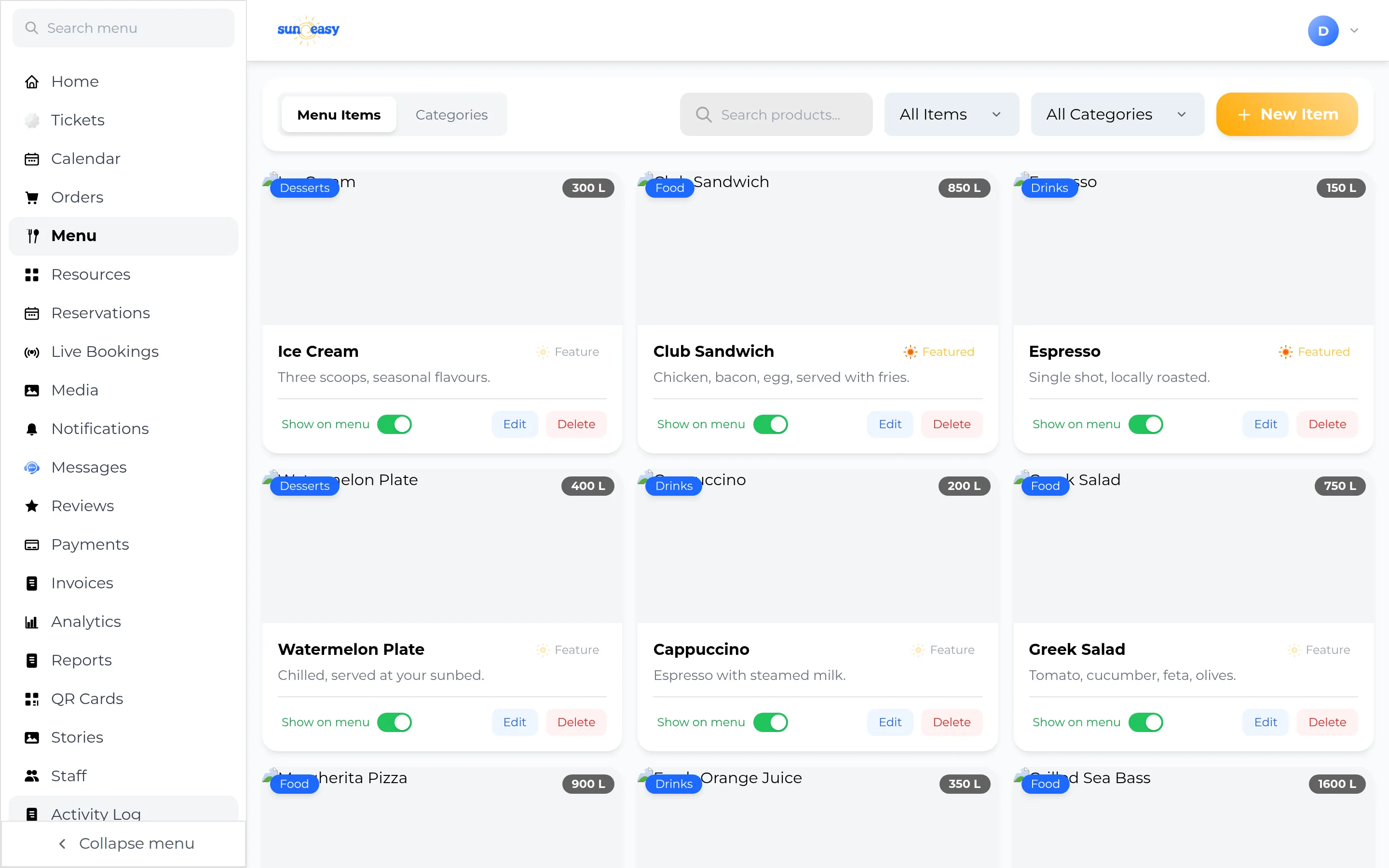Feature the Ice Cream item
The width and height of the screenshot is (1389, 868).
(568, 352)
